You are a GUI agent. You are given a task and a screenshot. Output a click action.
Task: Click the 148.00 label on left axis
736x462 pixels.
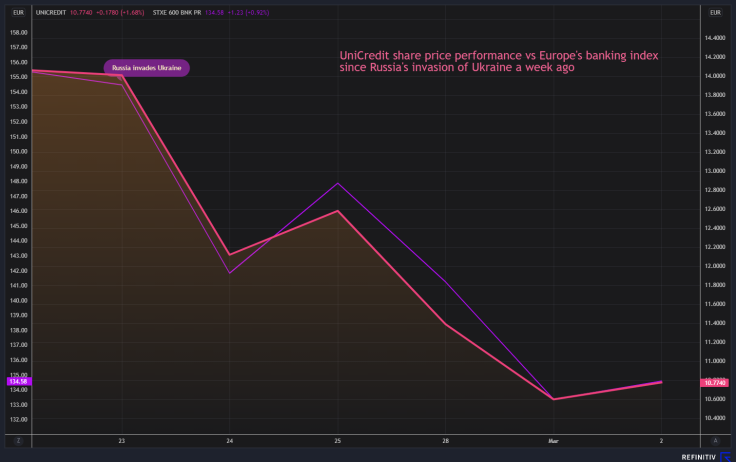pyautogui.click(x=19, y=181)
